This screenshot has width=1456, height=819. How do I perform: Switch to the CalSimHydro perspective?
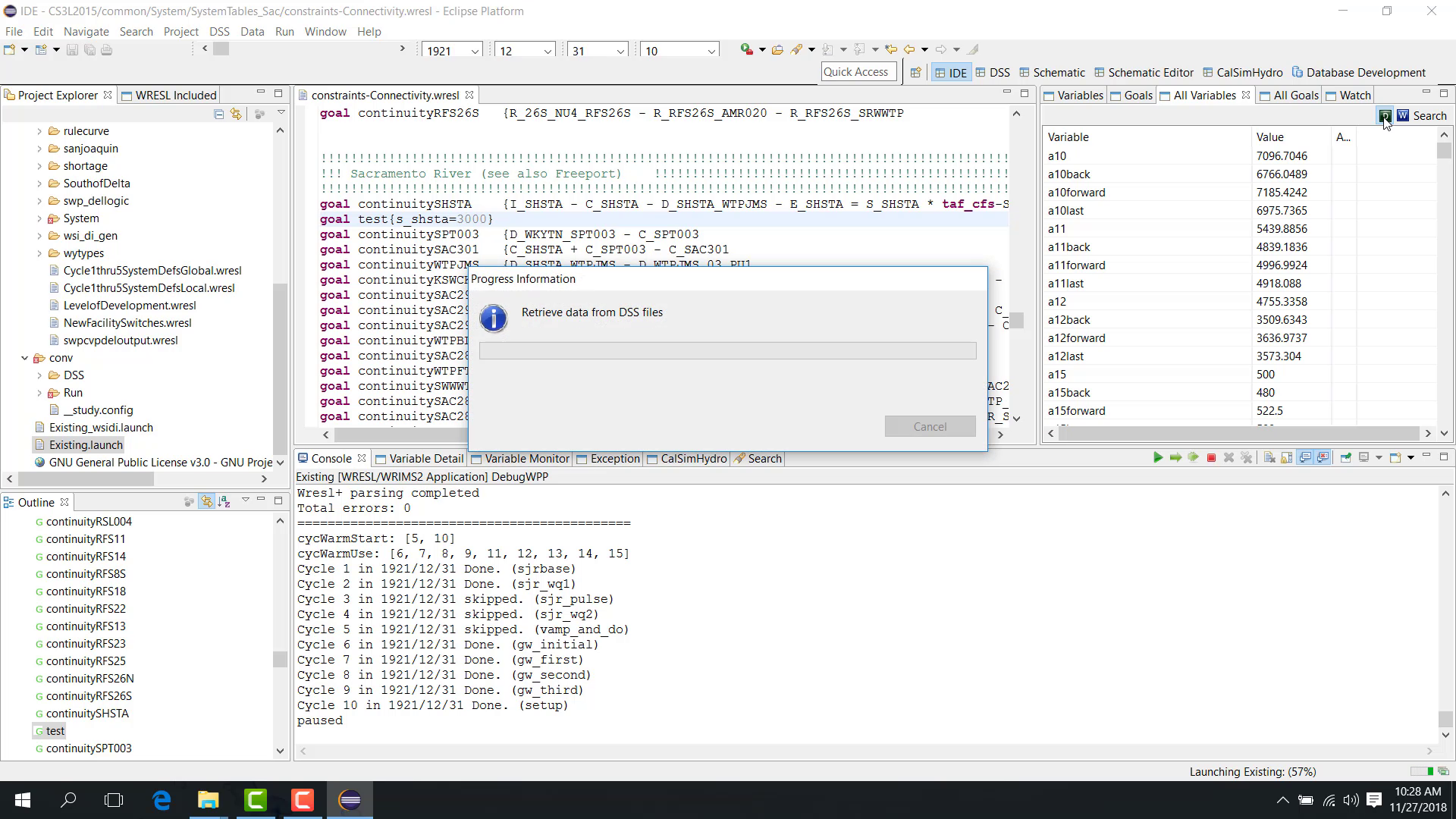[1242, 73]
